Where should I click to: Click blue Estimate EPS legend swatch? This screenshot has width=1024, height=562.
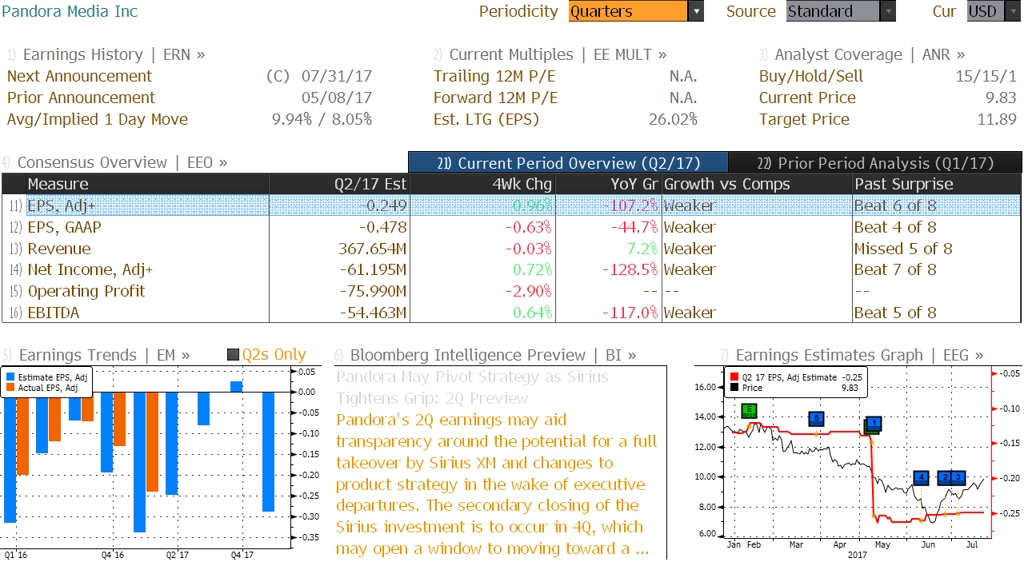click(10, 377)
